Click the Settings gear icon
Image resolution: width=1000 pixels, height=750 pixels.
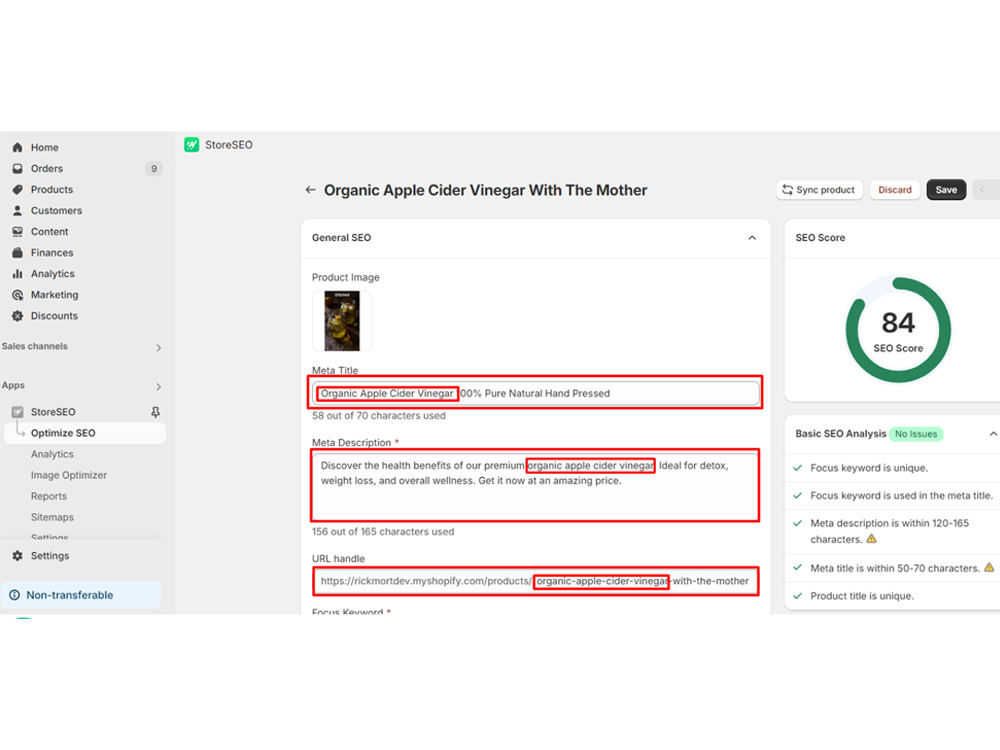[17, 555]
